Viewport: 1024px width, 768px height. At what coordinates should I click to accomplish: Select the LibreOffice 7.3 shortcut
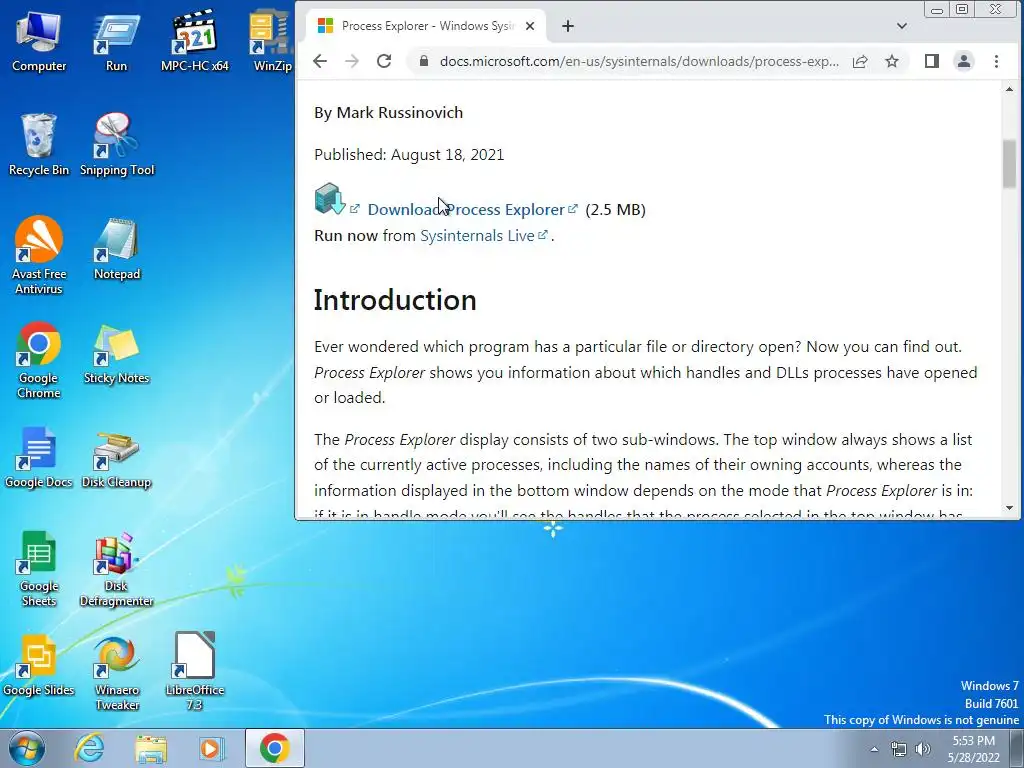tap(195, 671)
